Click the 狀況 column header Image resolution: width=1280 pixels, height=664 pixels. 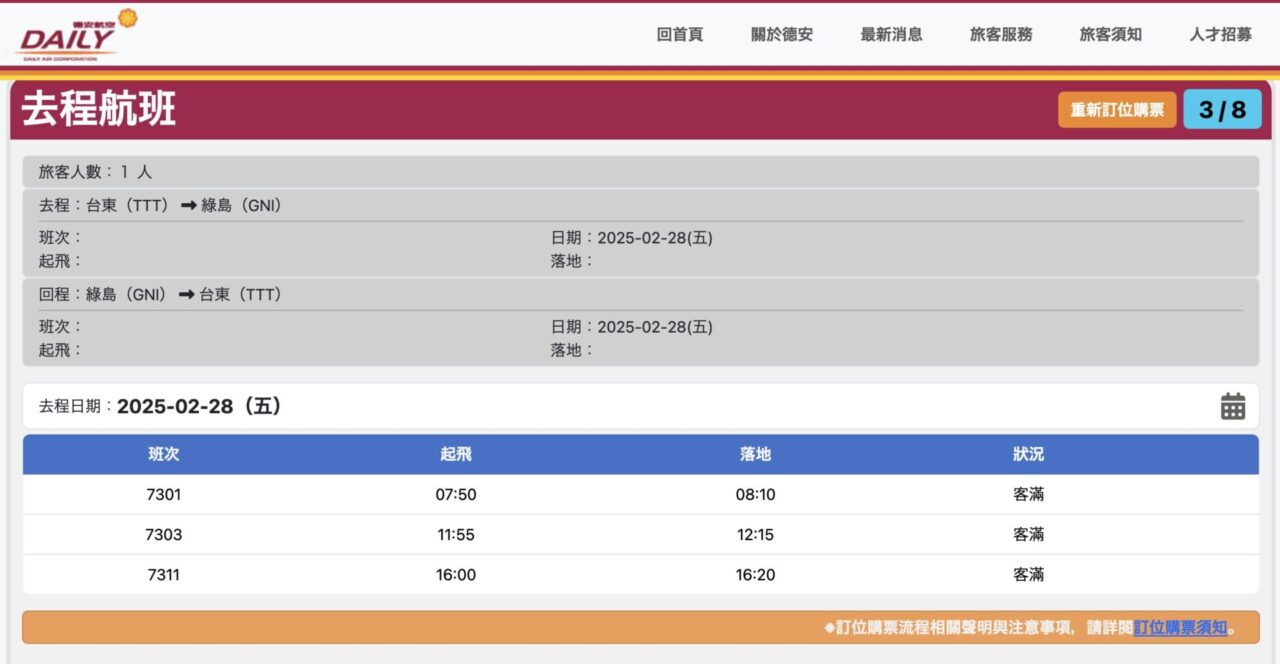tap(1028, 454)
